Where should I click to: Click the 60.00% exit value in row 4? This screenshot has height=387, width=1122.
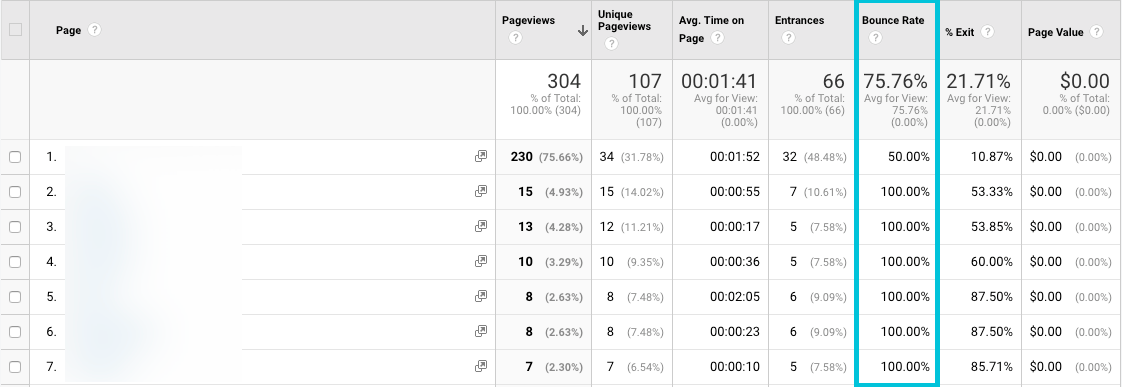point(992,262)
